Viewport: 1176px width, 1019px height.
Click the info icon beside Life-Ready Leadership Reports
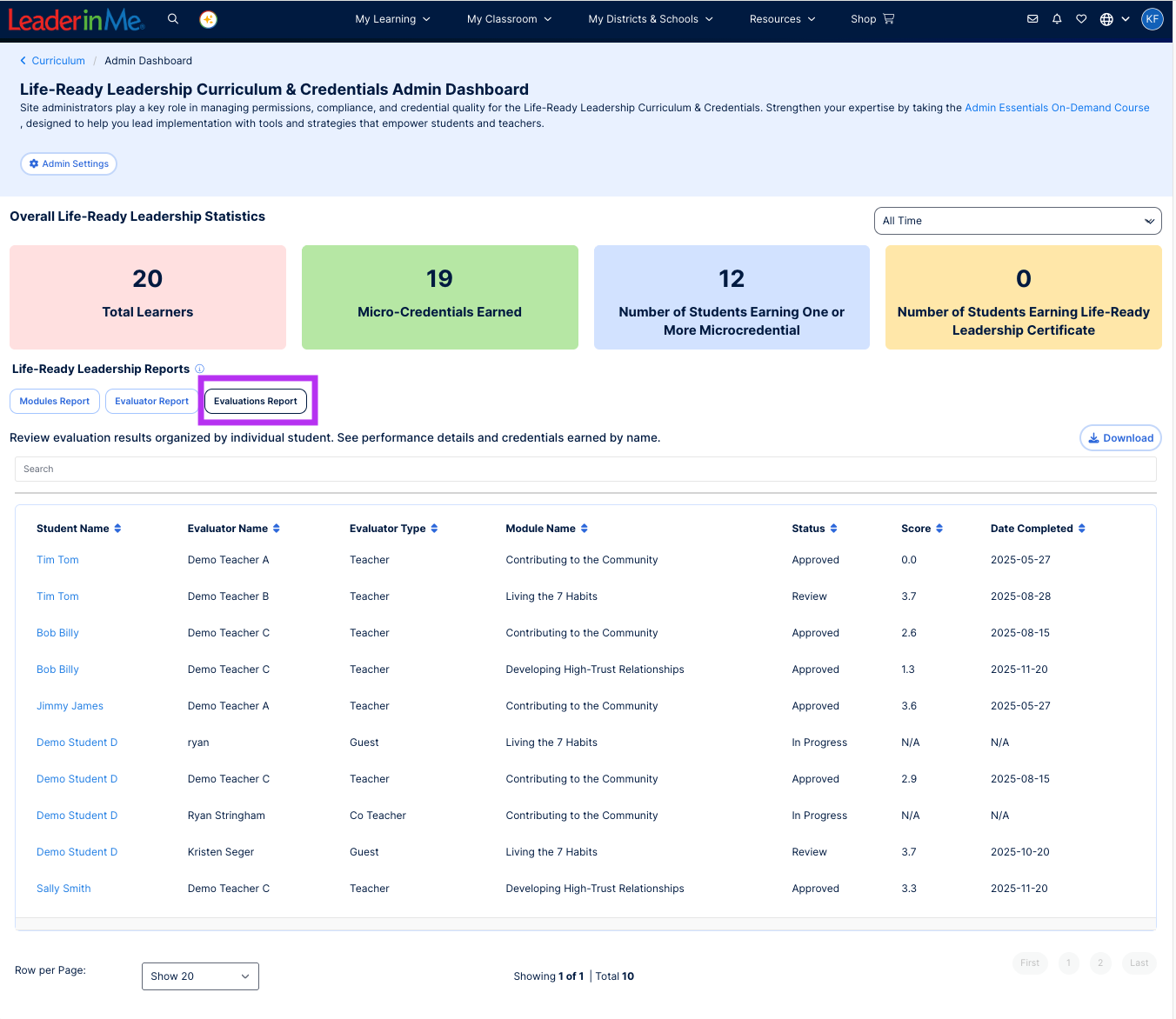click(199, 369)
